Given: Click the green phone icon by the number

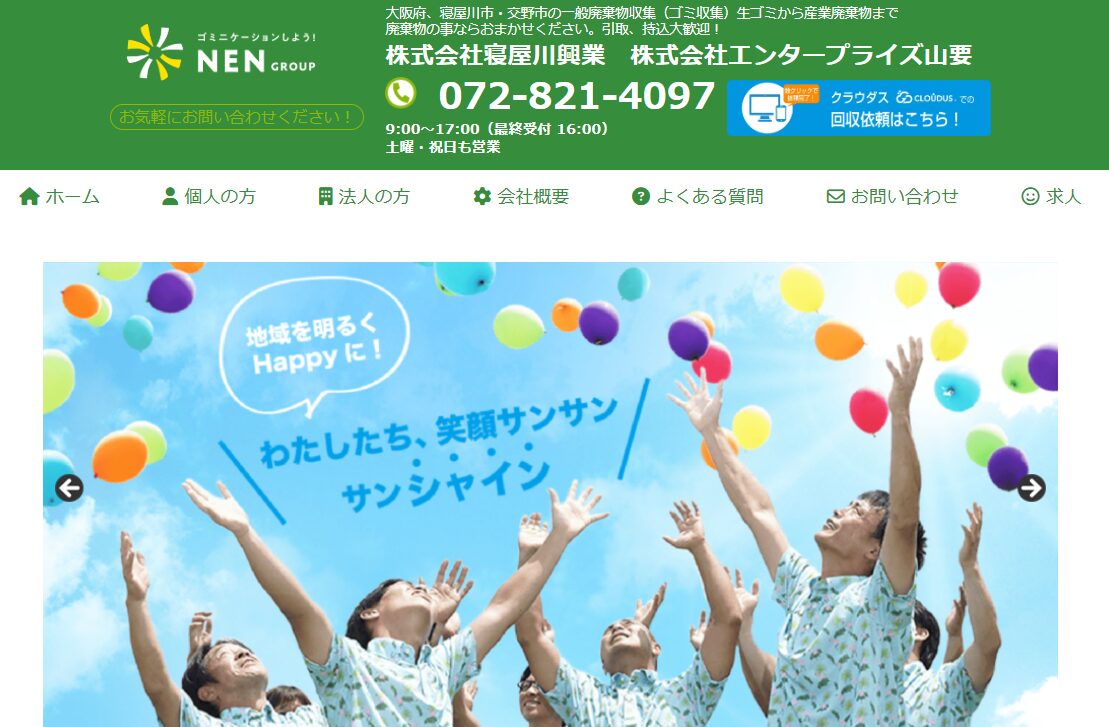Looking at the screenshot, I should tap(401, 93).
